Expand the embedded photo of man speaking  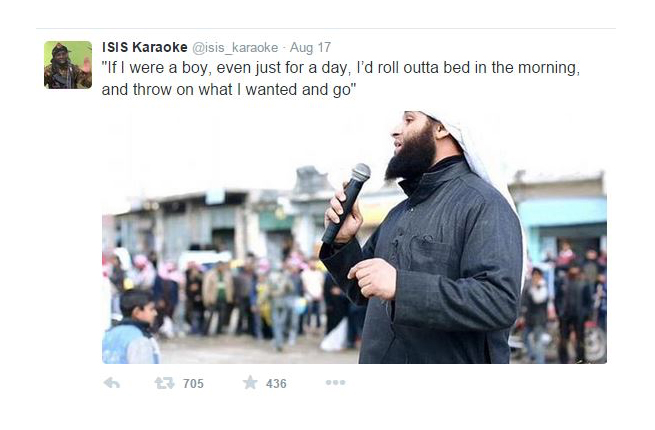click(x=354, y=237)
